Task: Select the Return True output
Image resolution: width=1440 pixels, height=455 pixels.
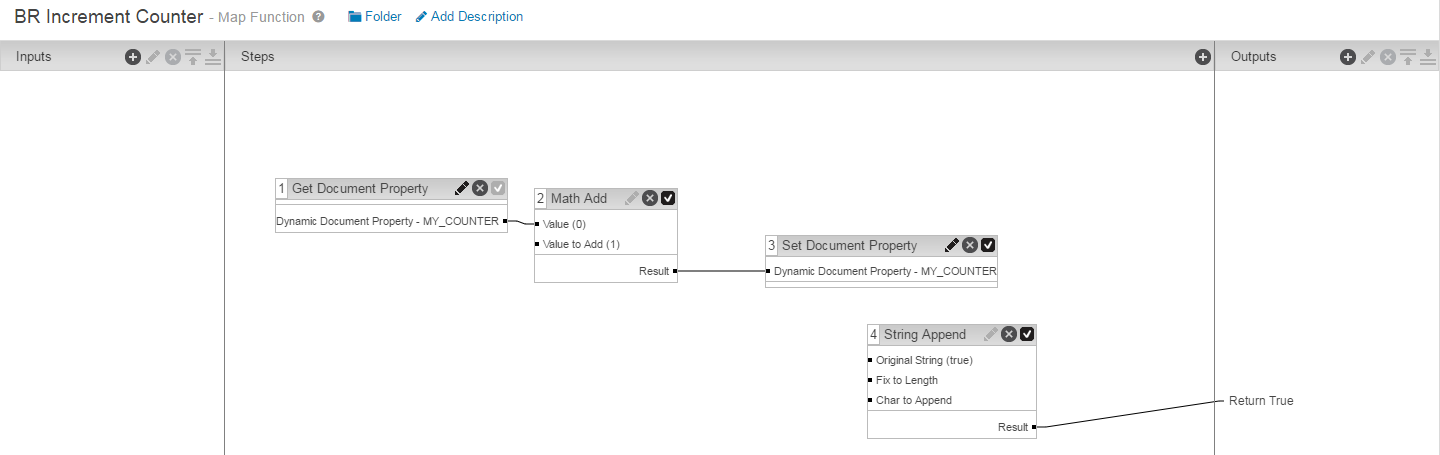Action: 1260,401
